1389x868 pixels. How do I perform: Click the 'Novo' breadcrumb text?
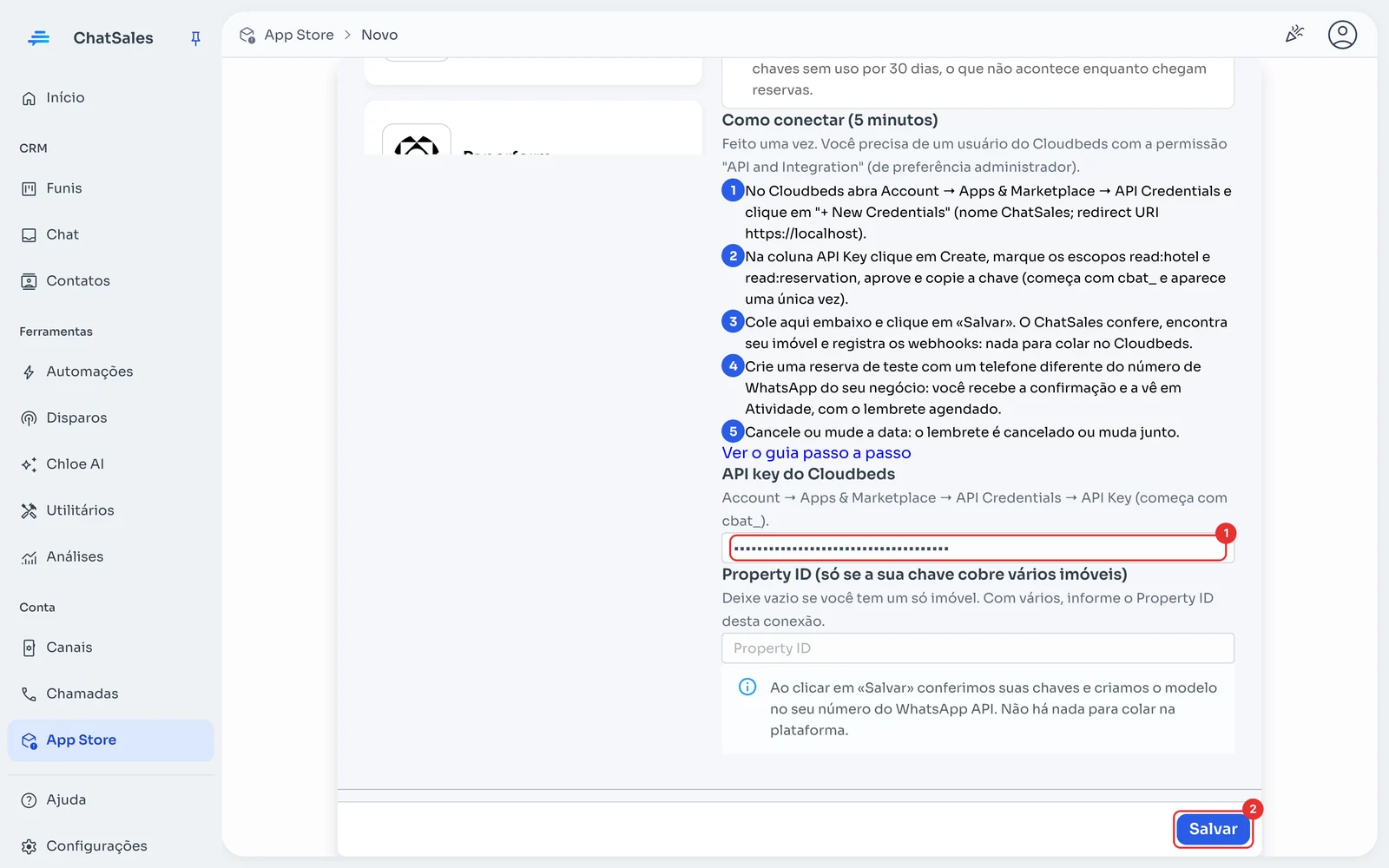click(x=379, y=35)
